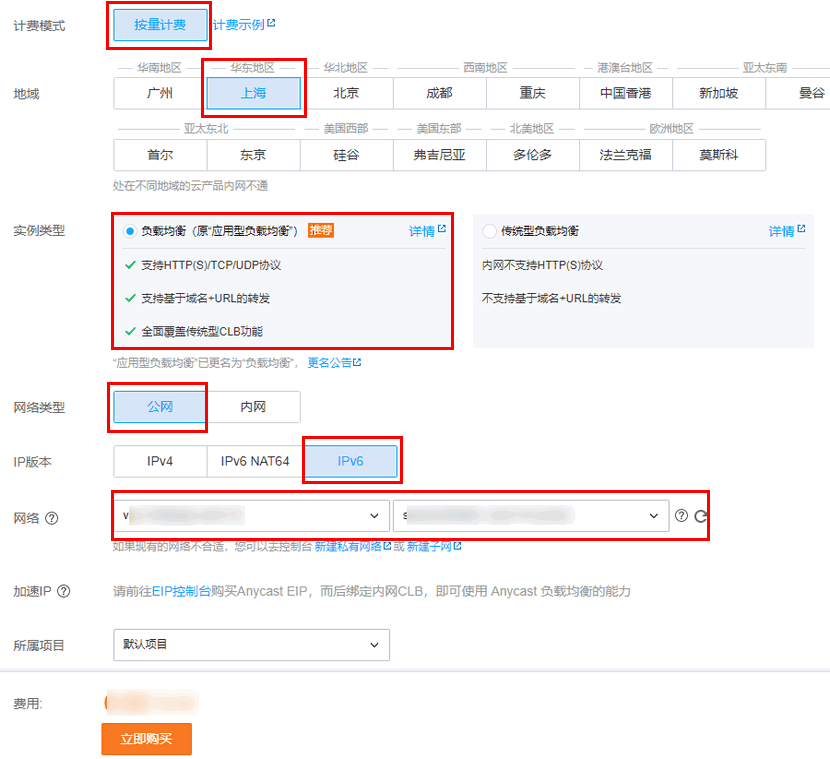Choose 法兰克福 region
This screenshot has width=830, height=759.
[626, 155]
